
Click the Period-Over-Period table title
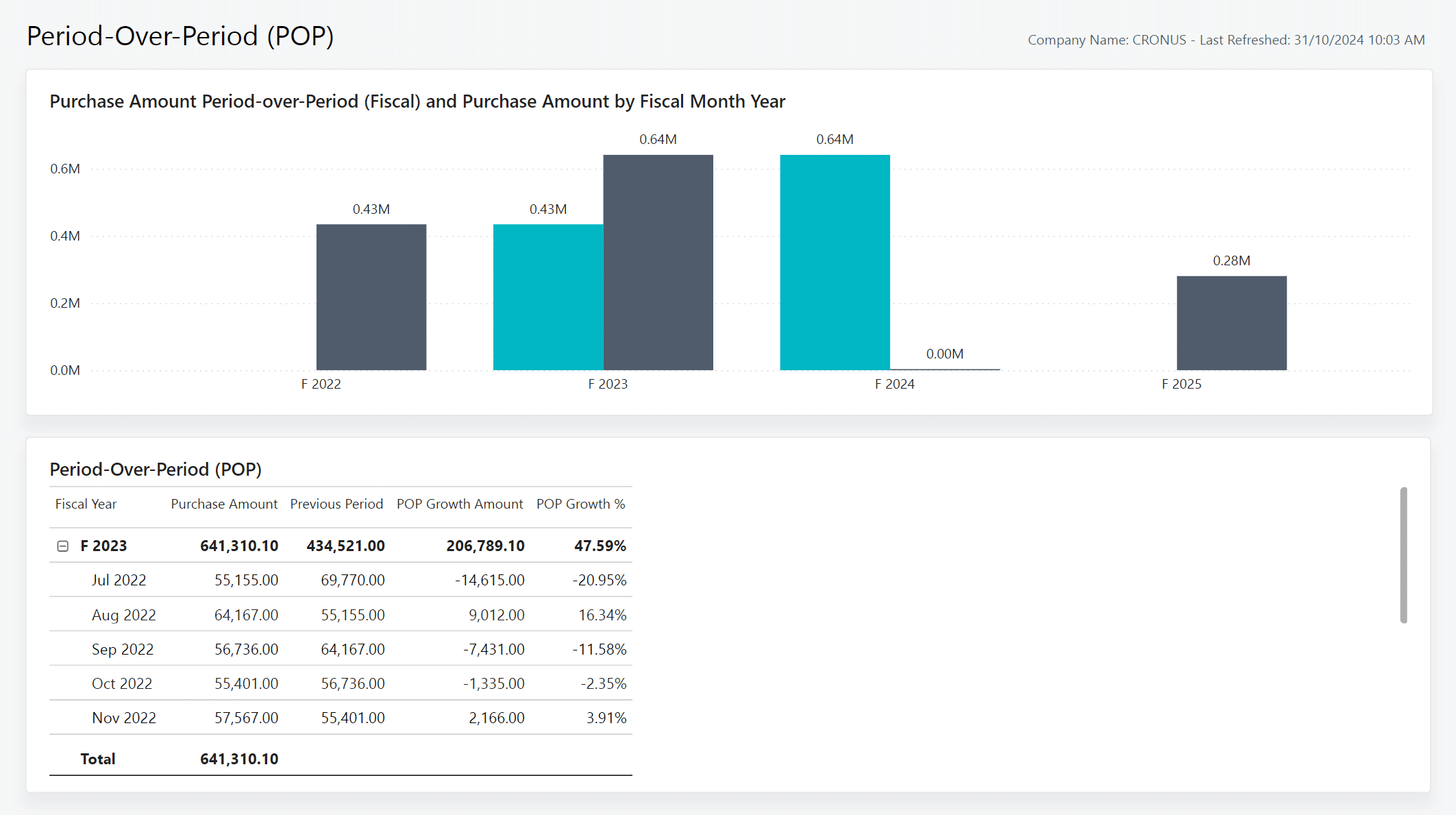(156, 470)
